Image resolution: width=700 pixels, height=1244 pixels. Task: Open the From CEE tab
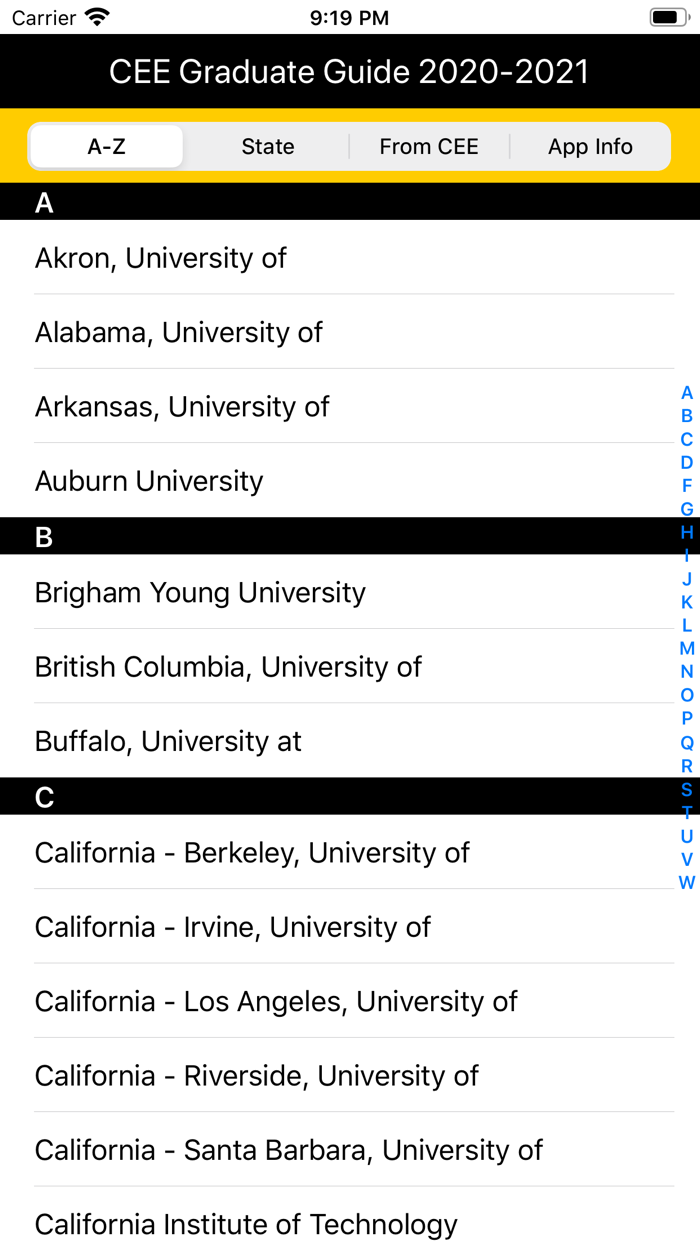coord(429,147)
